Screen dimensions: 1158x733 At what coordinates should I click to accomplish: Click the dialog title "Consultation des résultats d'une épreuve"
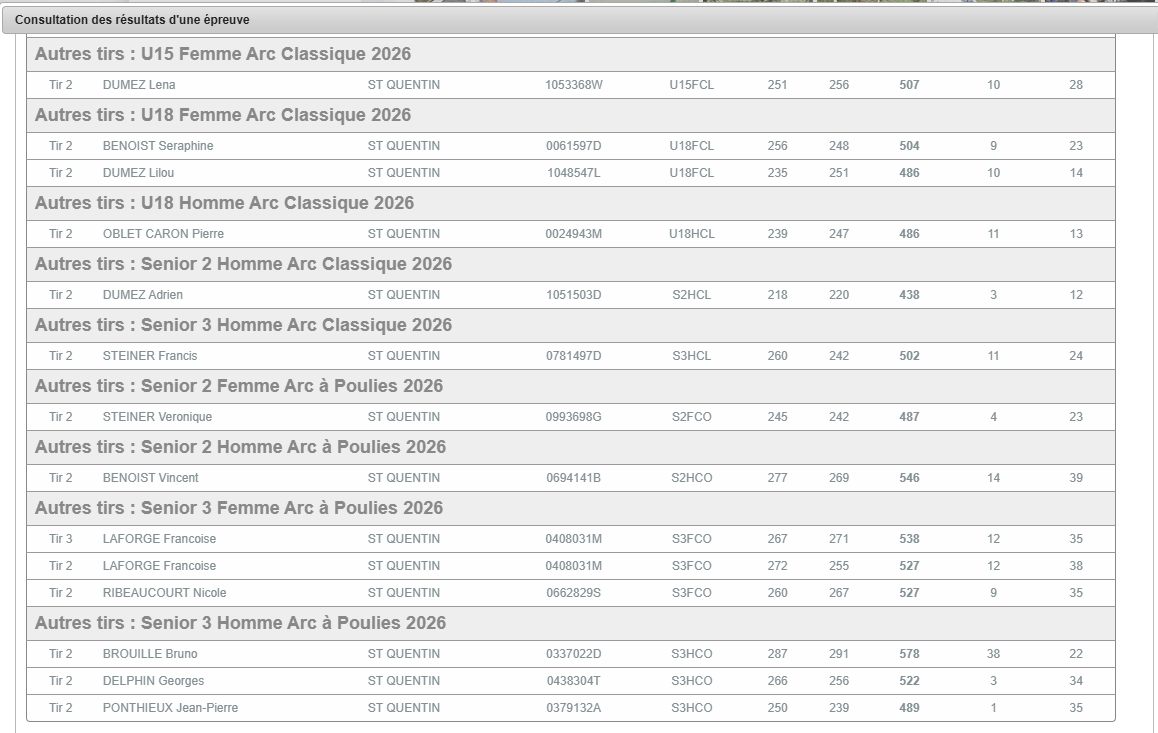click(x=132, y=20)
